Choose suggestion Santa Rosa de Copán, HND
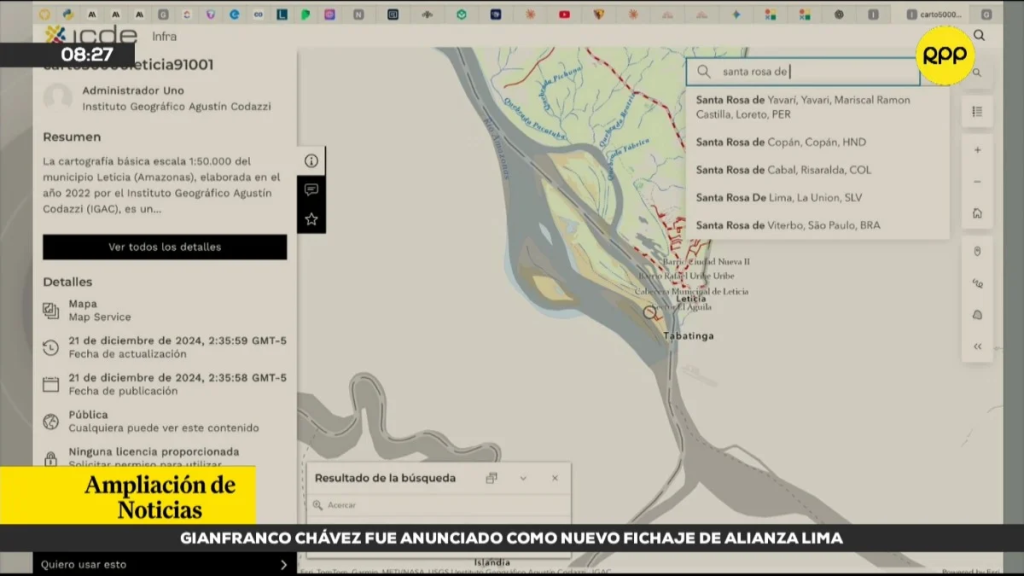This screenshot has width=1024, height=576. pos(817,142)
